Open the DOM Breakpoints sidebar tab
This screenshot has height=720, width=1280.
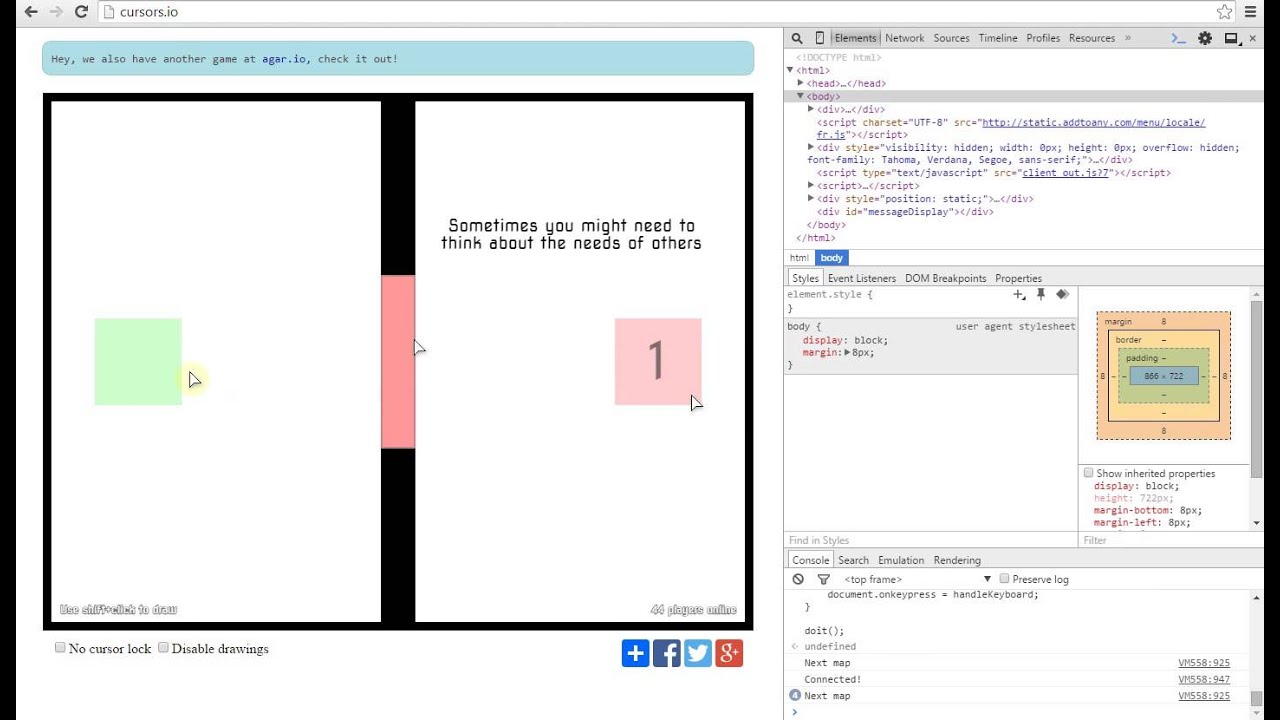click(x=946, y=278)
